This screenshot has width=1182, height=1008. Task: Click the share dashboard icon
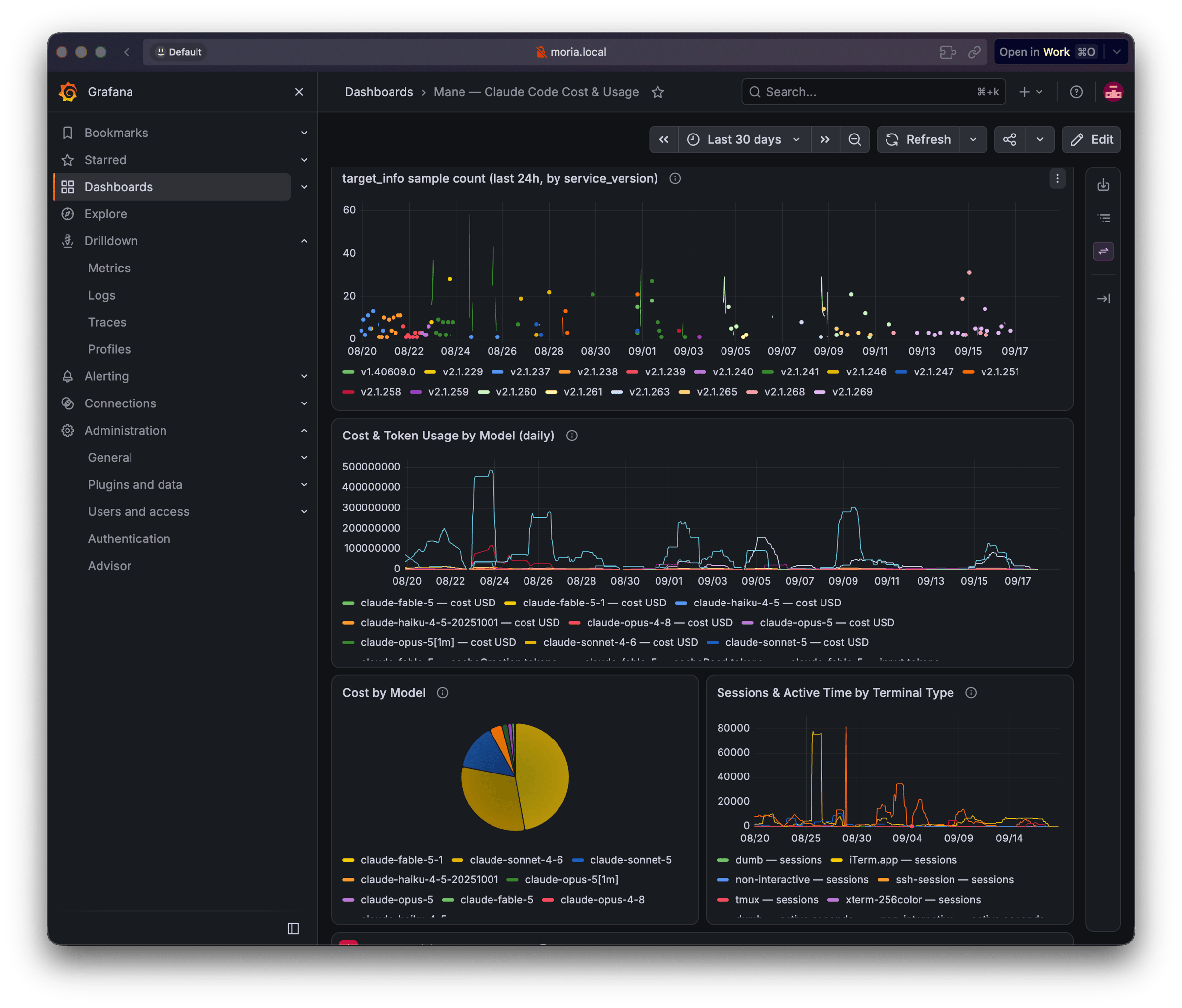(1009, 140)
